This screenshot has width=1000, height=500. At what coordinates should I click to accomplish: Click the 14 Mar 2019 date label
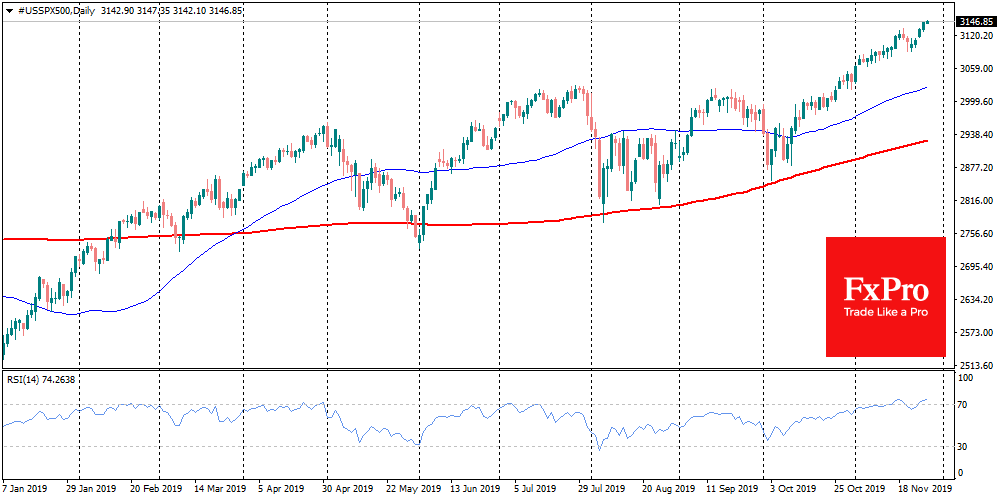[x=220, y=490]
